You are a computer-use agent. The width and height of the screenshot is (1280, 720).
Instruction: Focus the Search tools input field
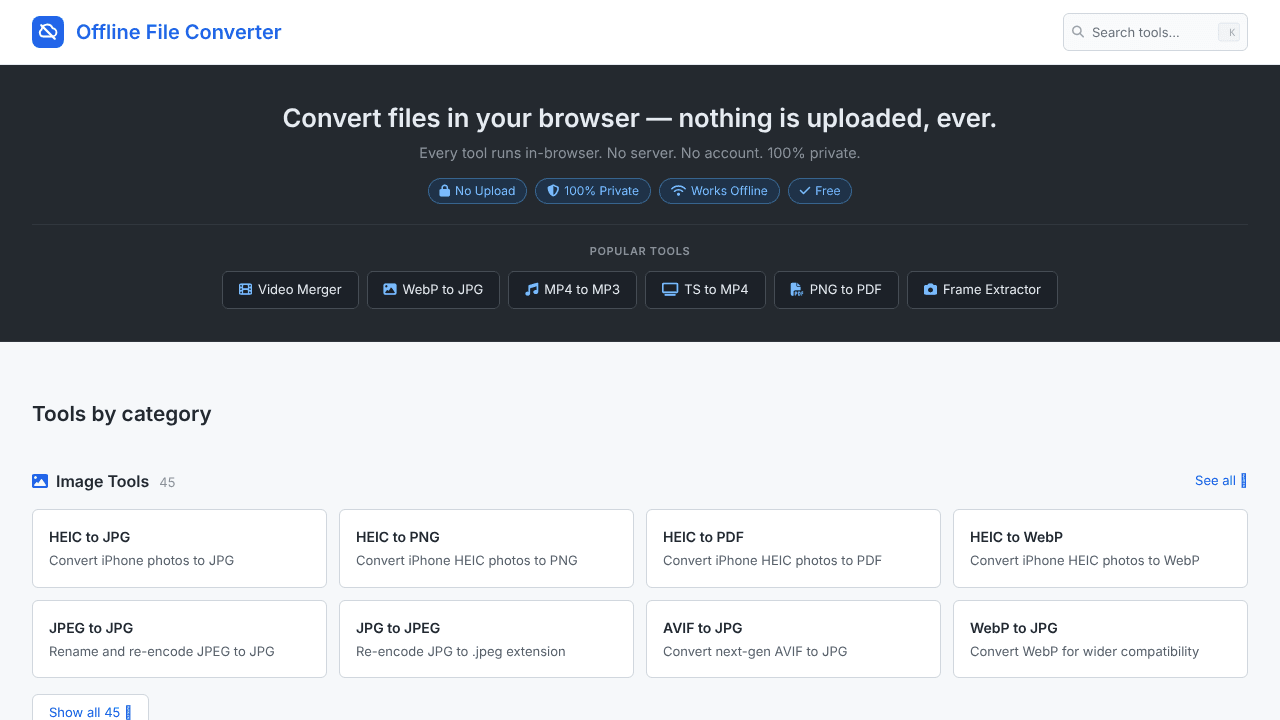point(1155,32)
